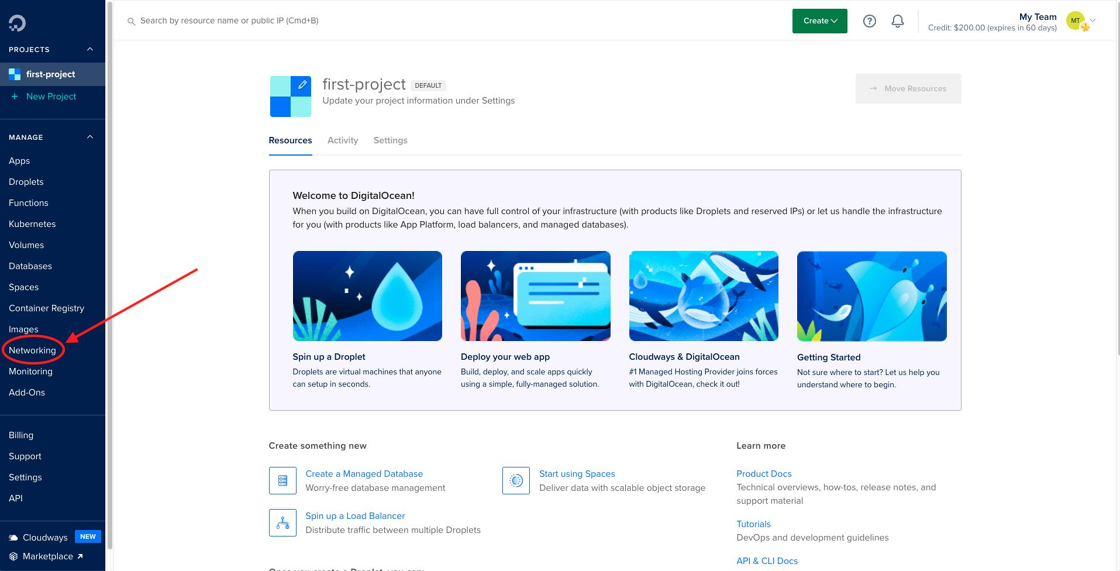
Task: Click the Credit: $200.00 text
Action: pyautogui.click(x=992, y=29)
